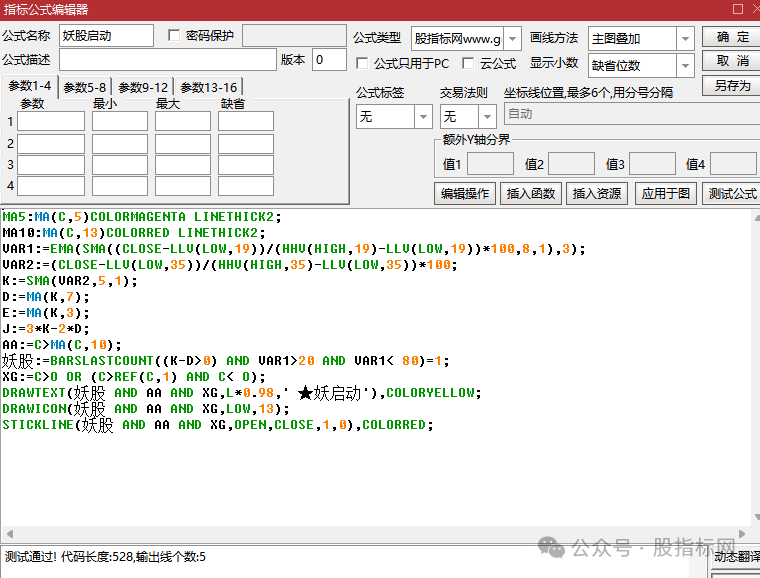This screenshot has height=578, width=760.
Task: Click the 应用于图 button
Action: pyautogui.click(x=665, y=194)
